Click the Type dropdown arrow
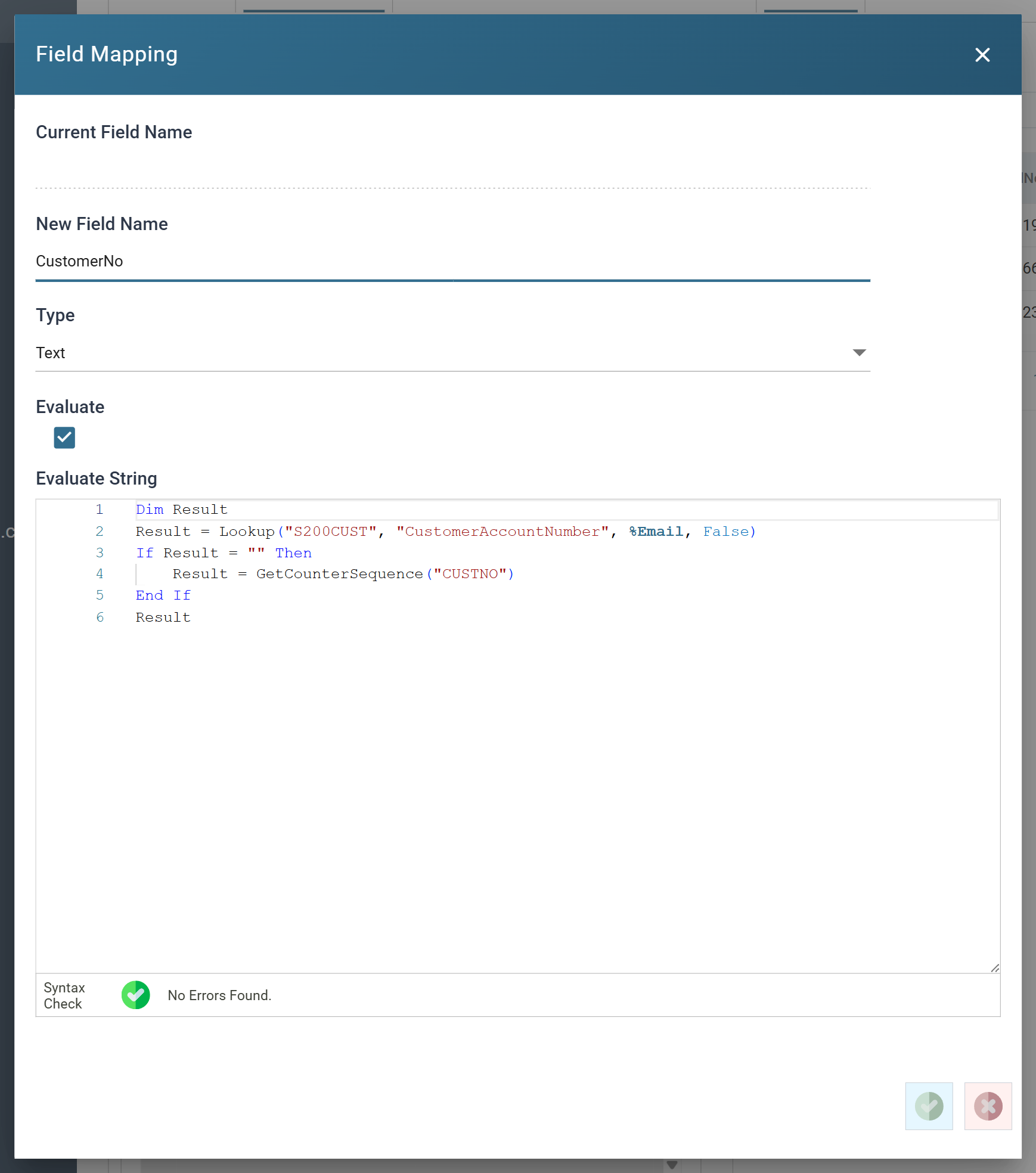1036x1173 pixels. (859, 353)
